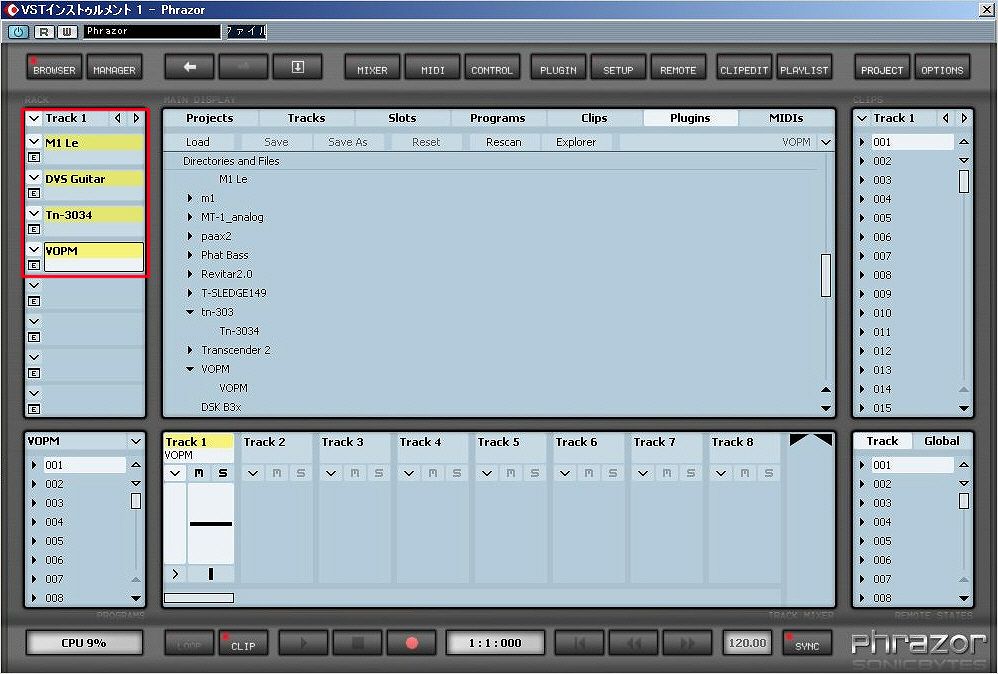Image resolution: width=998 pixels, height=674 pixels.
Task: Mute Track 1 in track mixer
Action: (x=199, y=474)
